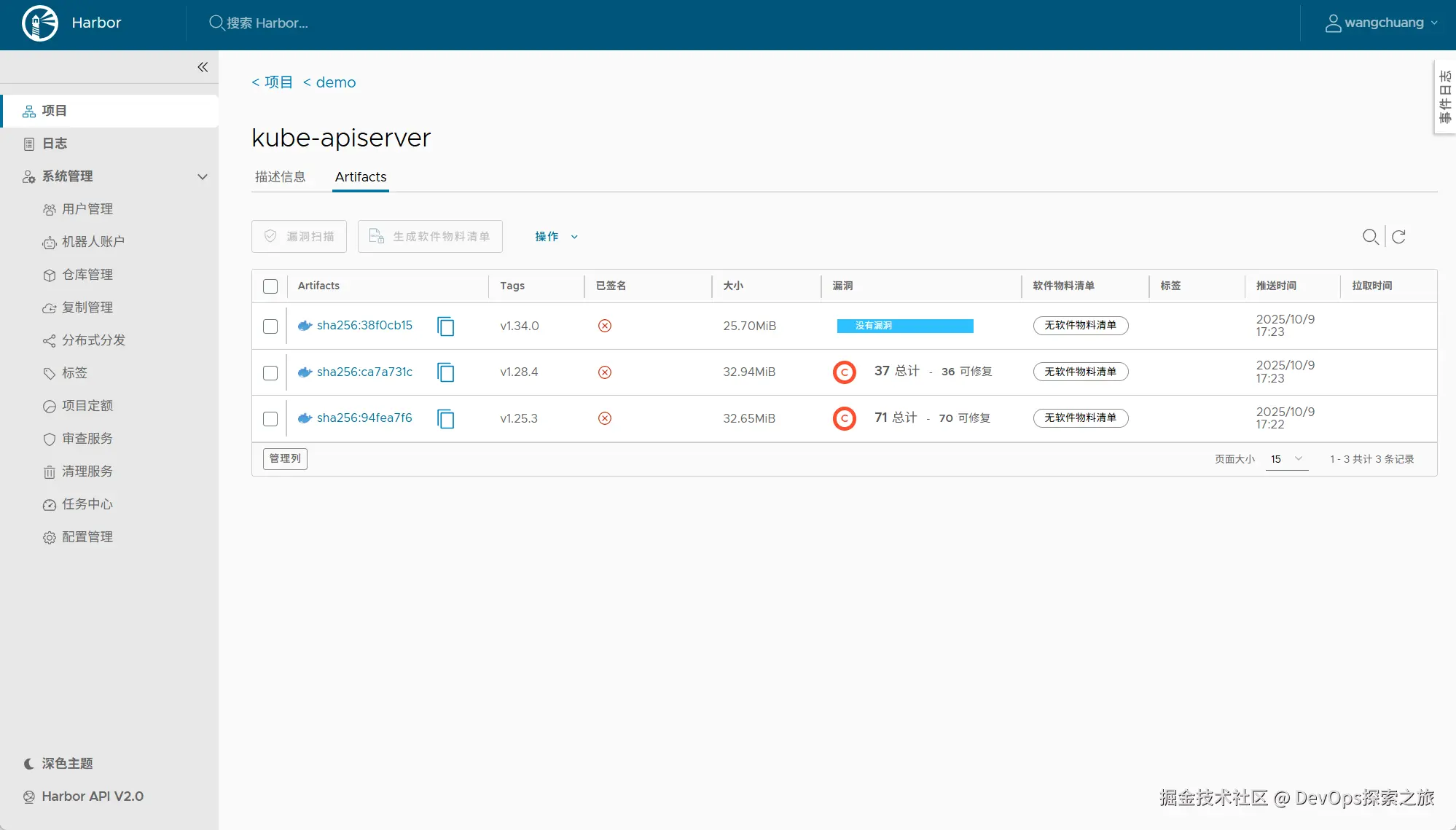This screenshot has height=830, width=1456.
Task: Click the Harbor logo icon
Action: pos(40,23)
